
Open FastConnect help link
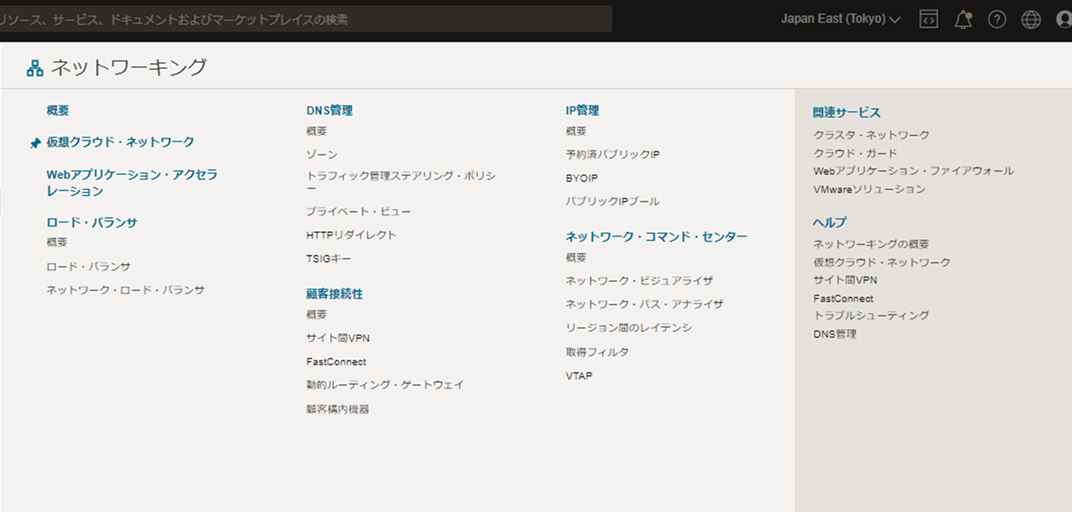(x=843, y=299)
